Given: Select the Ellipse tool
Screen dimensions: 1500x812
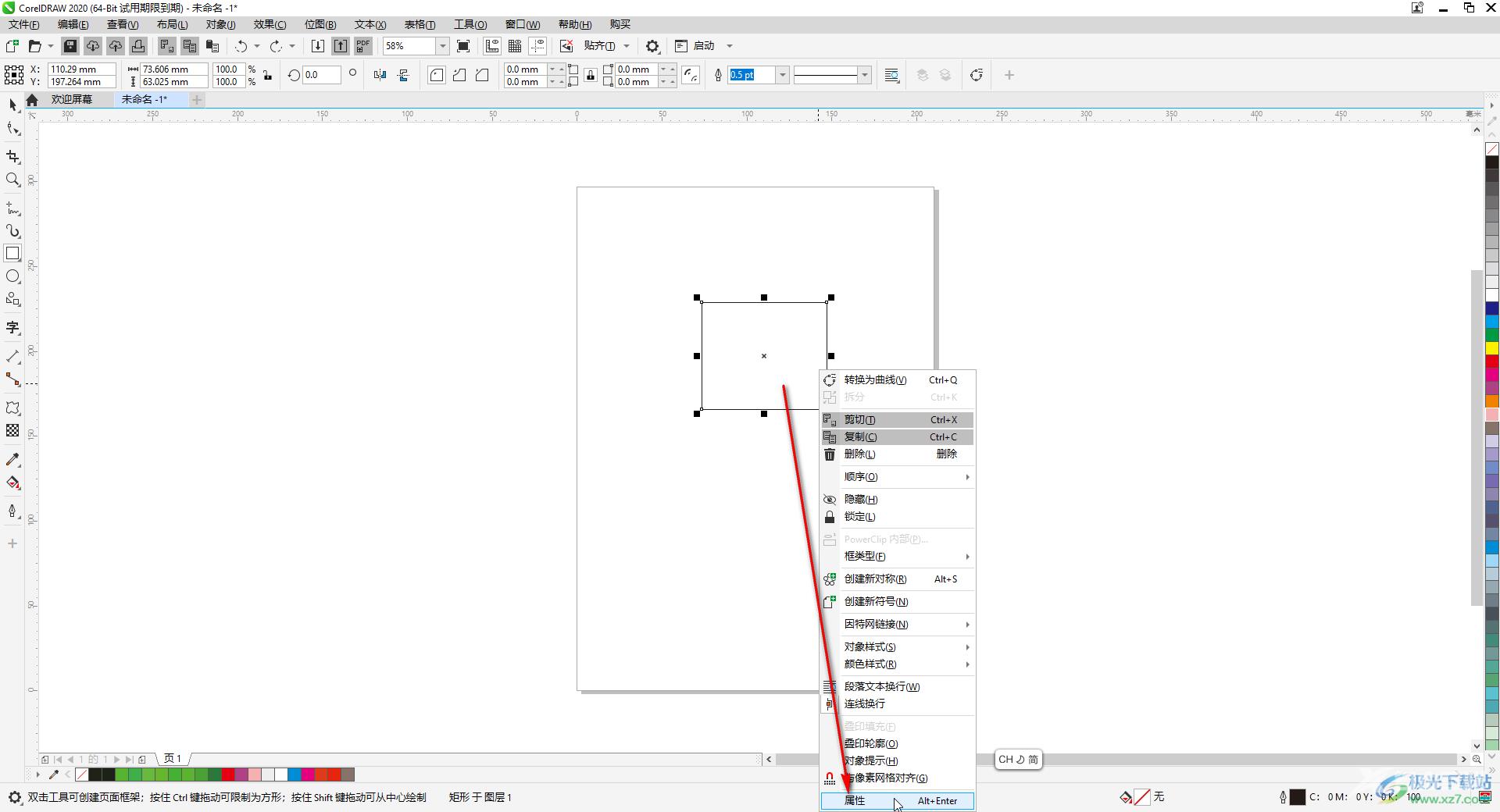Looking at the screenshot, I should pos(12,276).
